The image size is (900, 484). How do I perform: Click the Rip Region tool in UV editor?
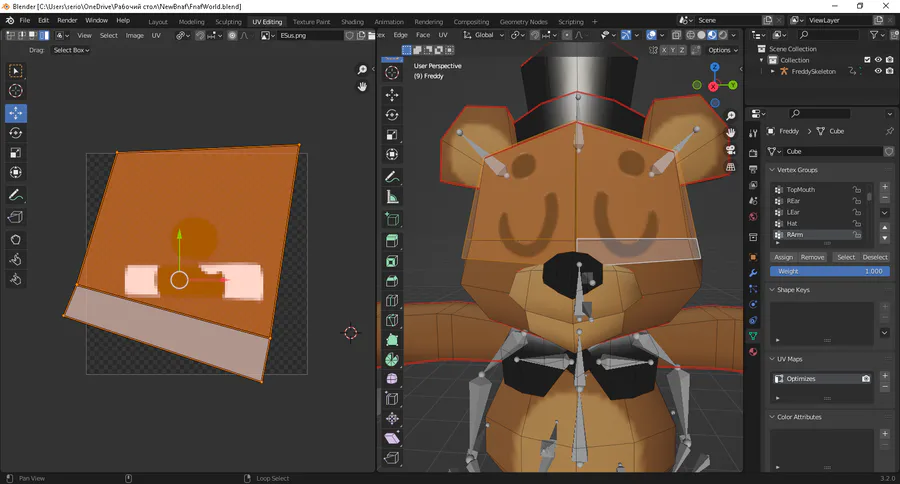[x=16, y=217]
